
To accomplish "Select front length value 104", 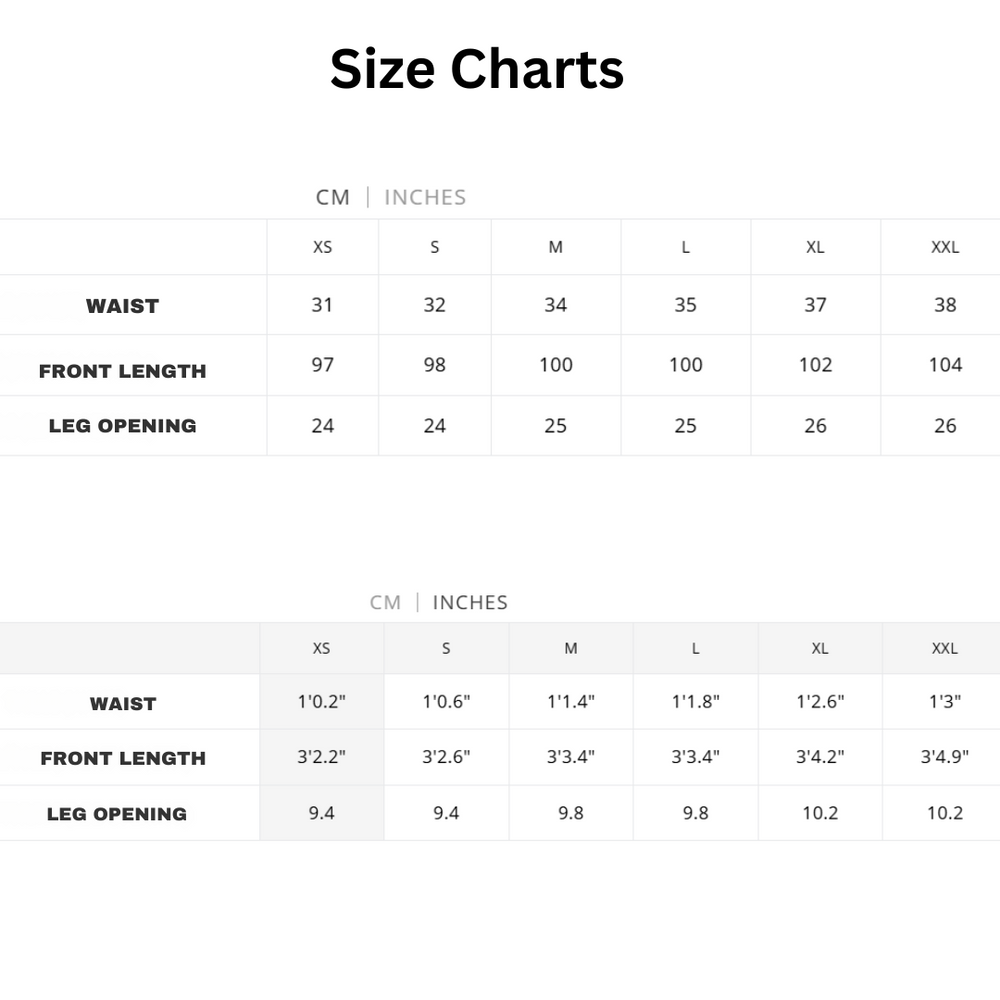I will (945, 365).
